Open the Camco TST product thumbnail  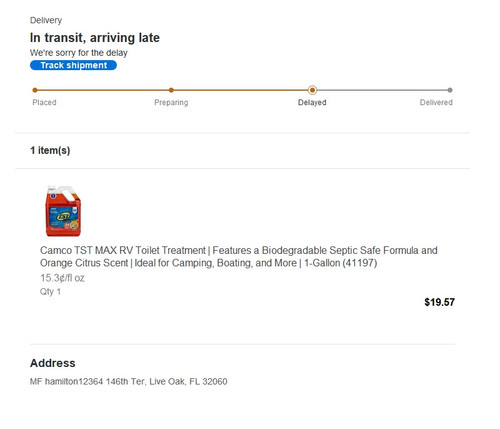pos(63,211)
